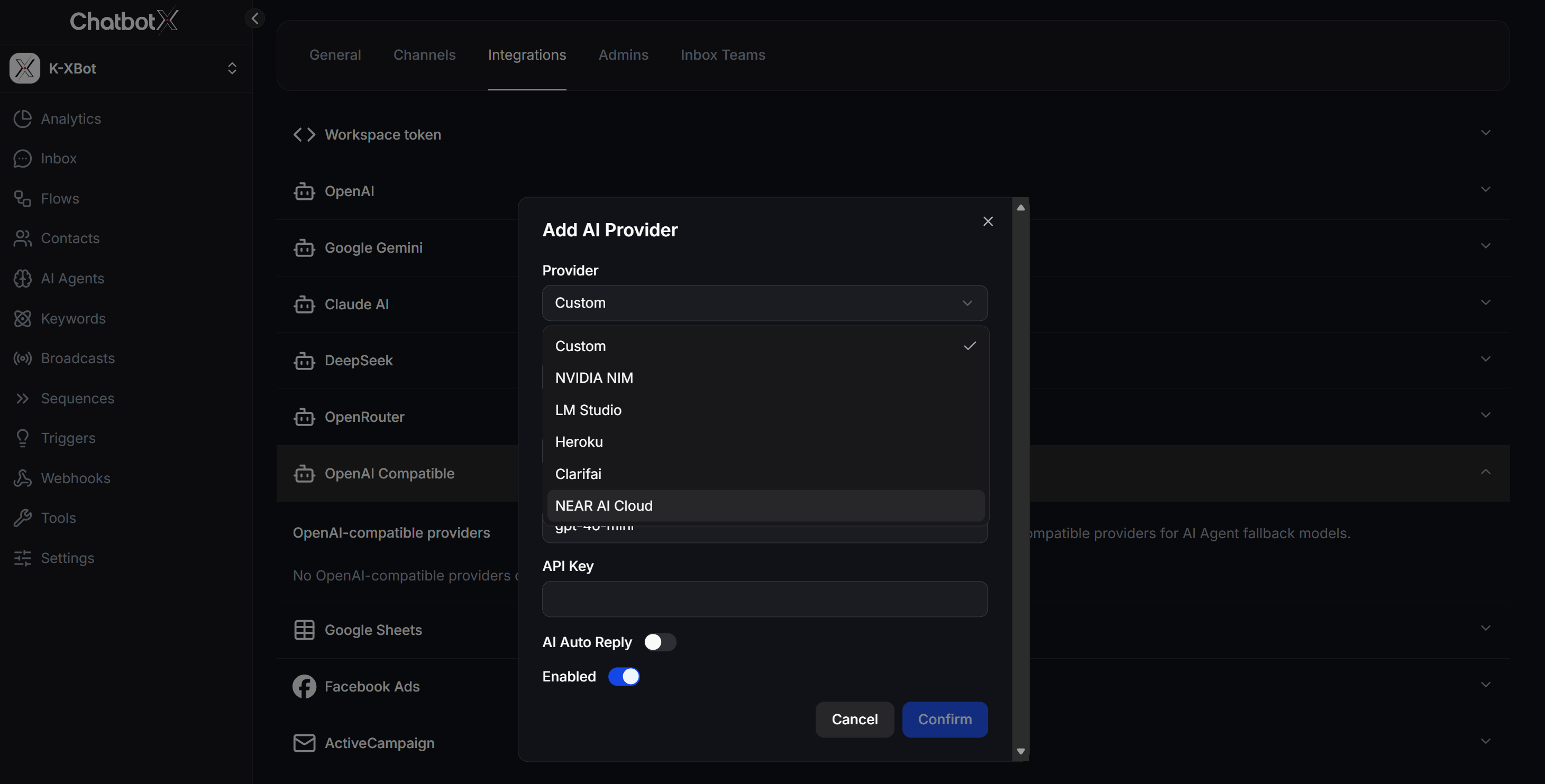1545x784 pixels.
Task: Click the ChatbotX logo
Action: tap(124, 21)
